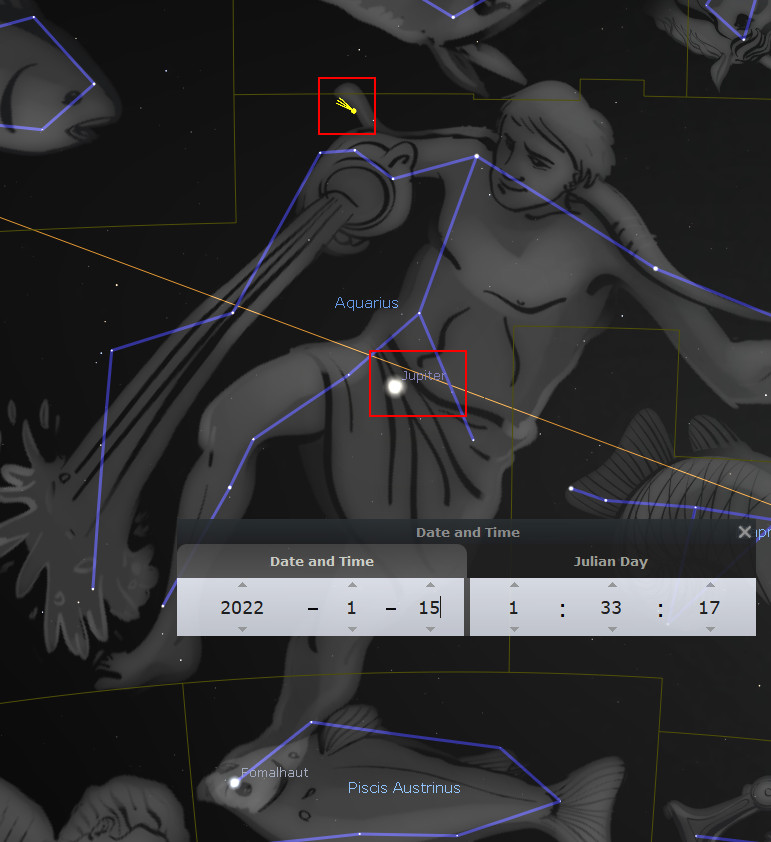Increase the day value above 15
The height and width of the screenshot is (842, 771).
(x=430, y=585)
